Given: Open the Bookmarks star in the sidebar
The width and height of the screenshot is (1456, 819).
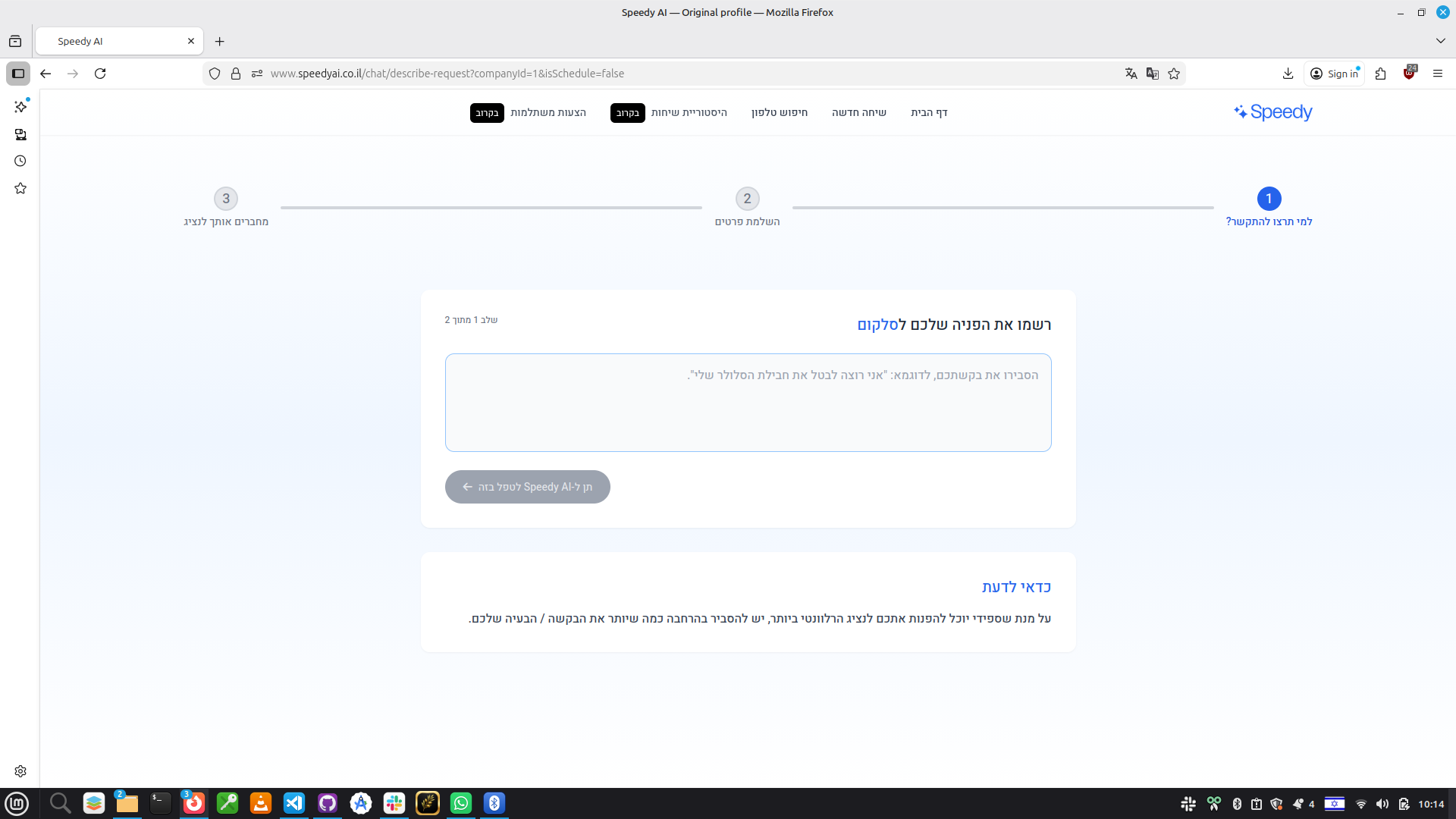Looking at the screenshot, I should pyautogui.click(x=20, y=188).
